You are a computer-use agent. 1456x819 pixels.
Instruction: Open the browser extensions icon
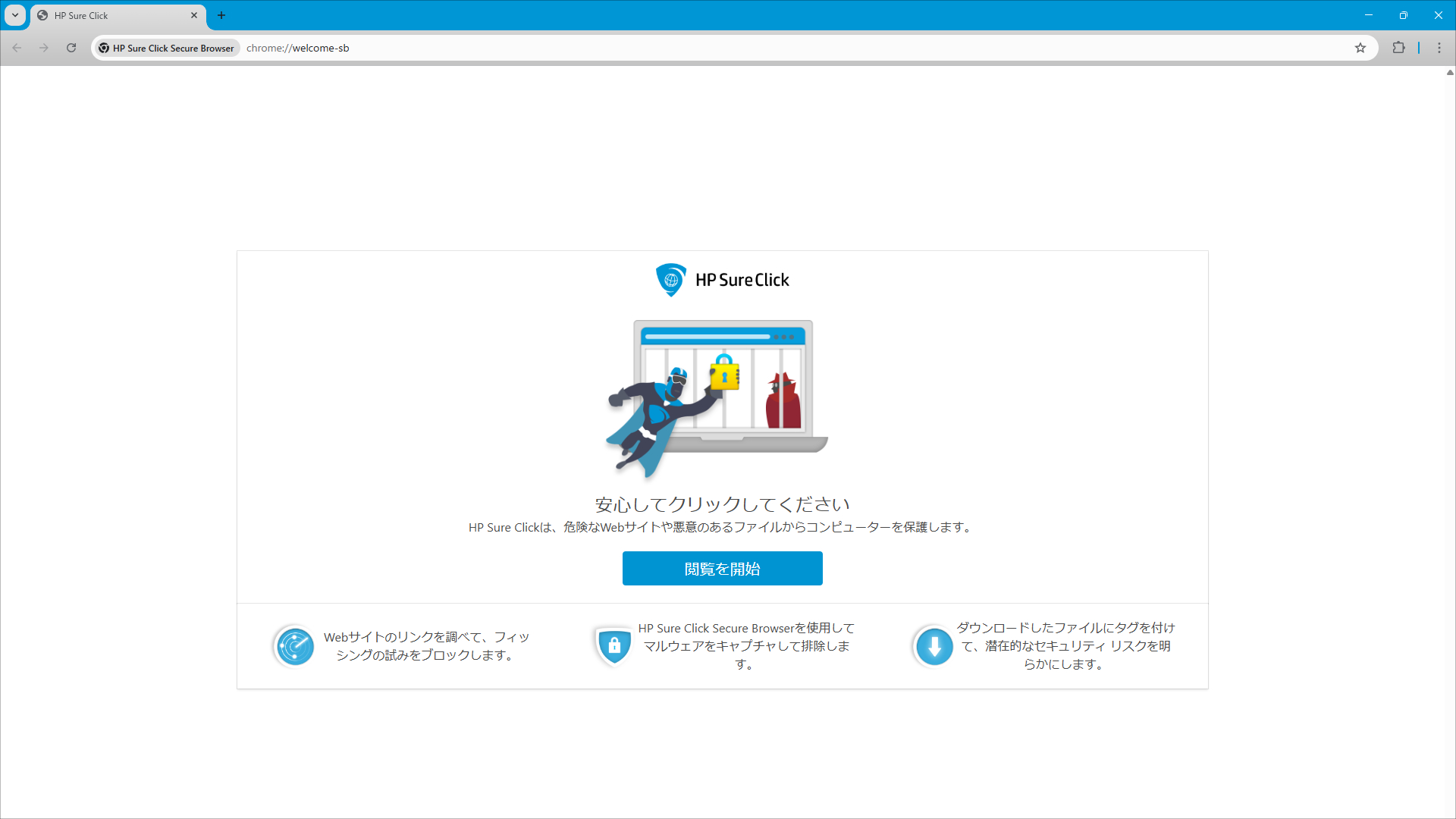coord(1399,47)
